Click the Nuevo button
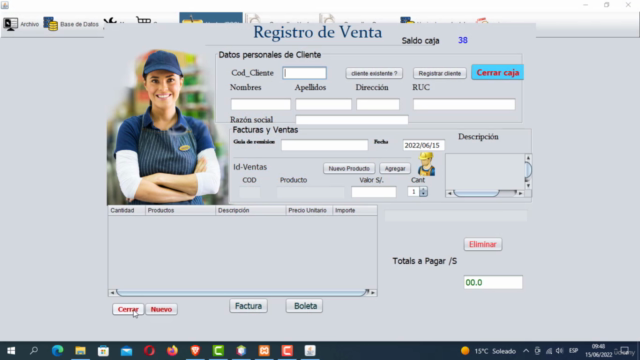This screenshot has height=360, width=640. [x=161, y=309]
